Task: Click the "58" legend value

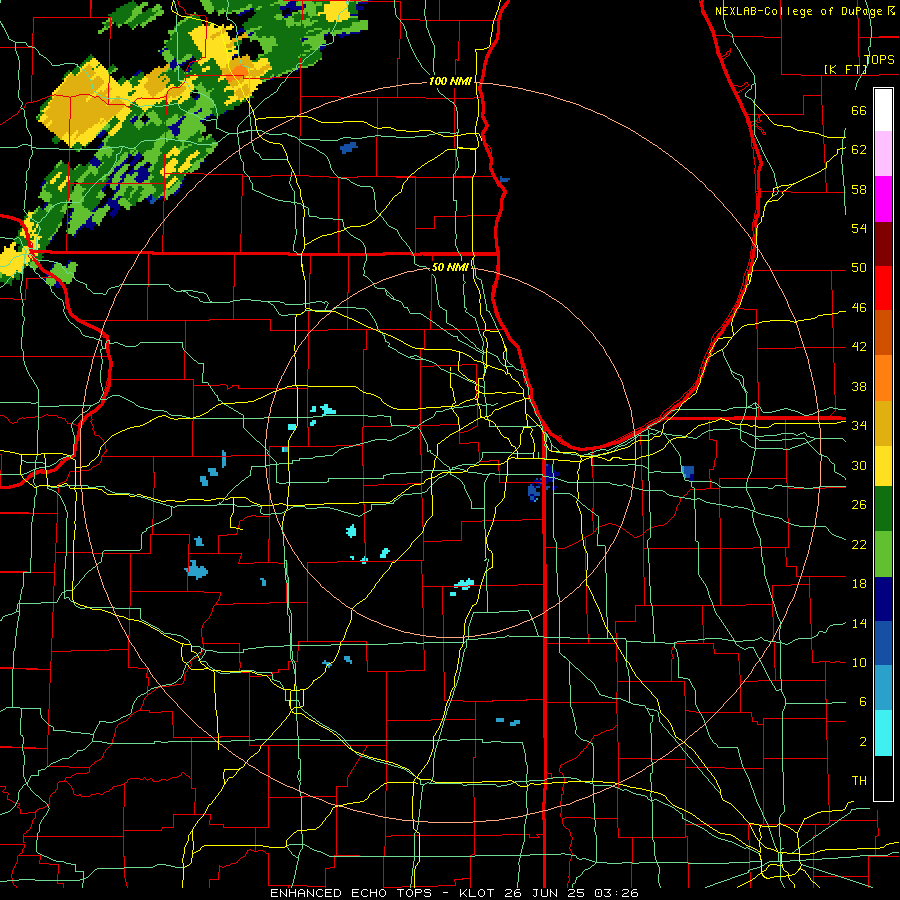Action: tap(859, 189)
